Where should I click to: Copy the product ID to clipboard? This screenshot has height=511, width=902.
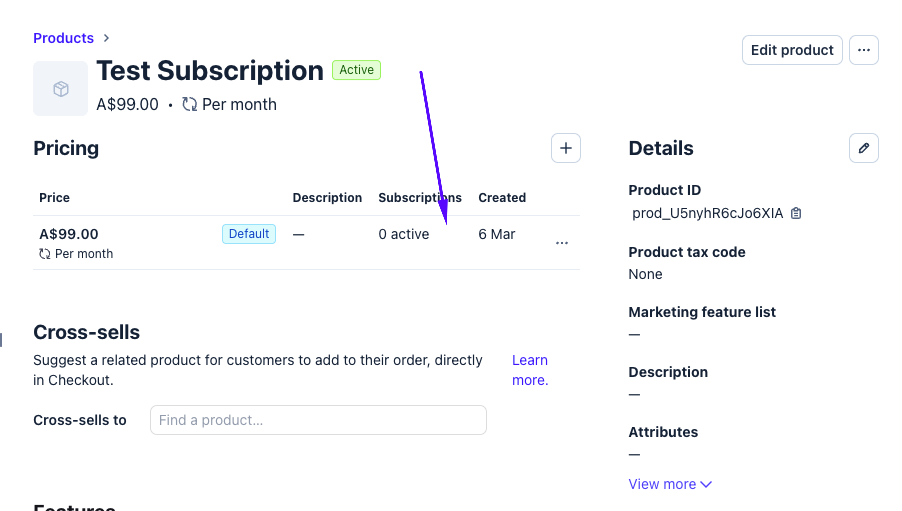(796, 213)
